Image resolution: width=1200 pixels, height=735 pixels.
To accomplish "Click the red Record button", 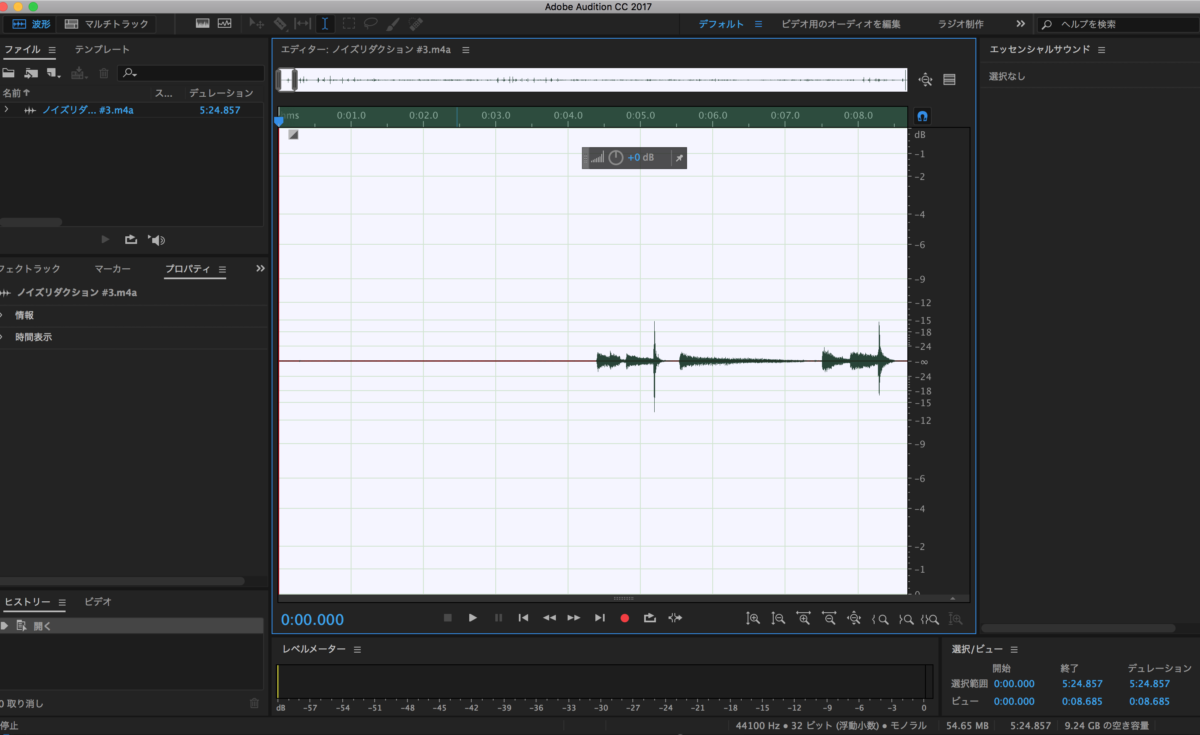I will [625, 618].
